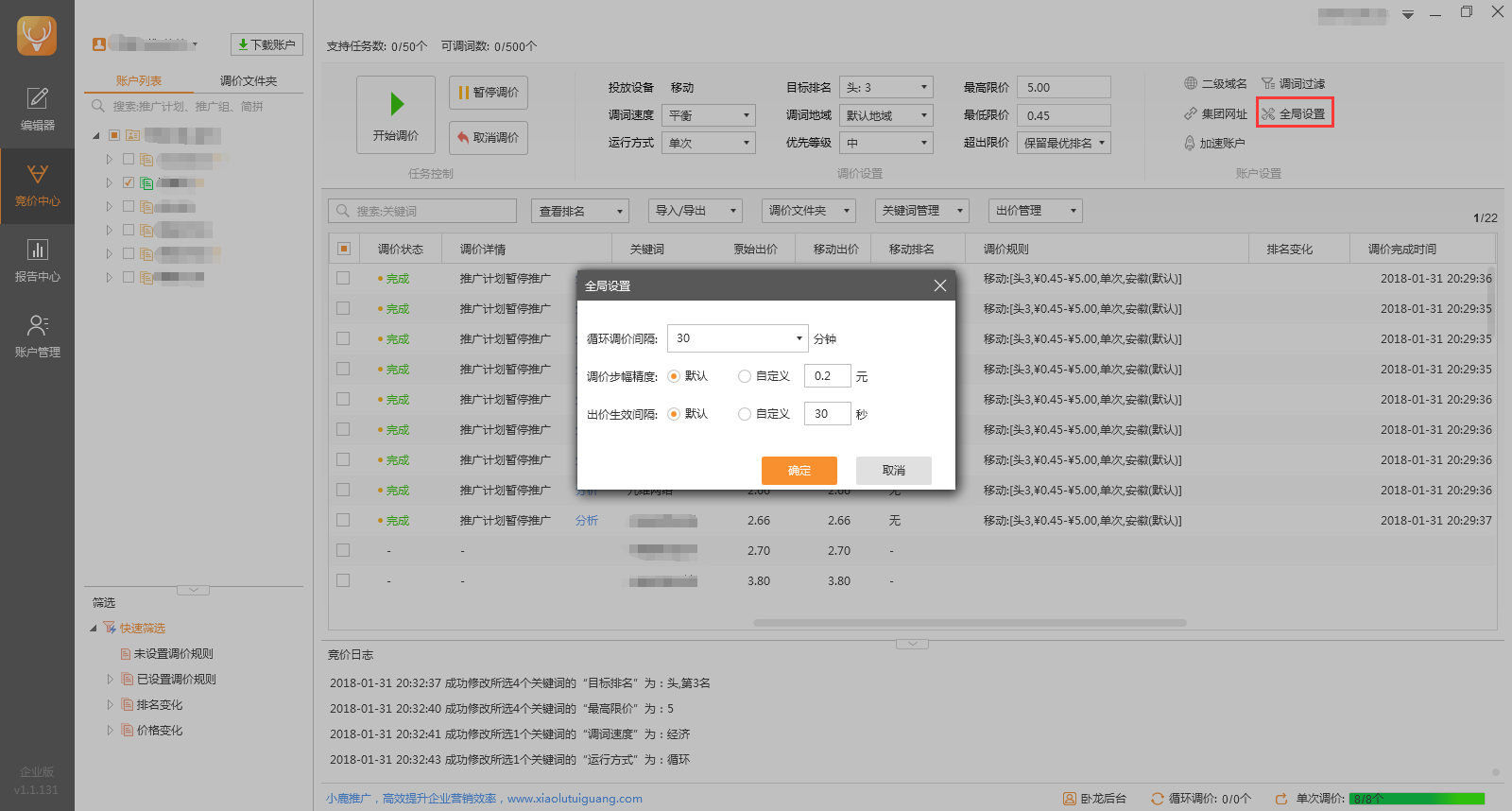1512x811 pixels.
Task: Switch to 调价文件夹 tab
Action: click(249, 80)
